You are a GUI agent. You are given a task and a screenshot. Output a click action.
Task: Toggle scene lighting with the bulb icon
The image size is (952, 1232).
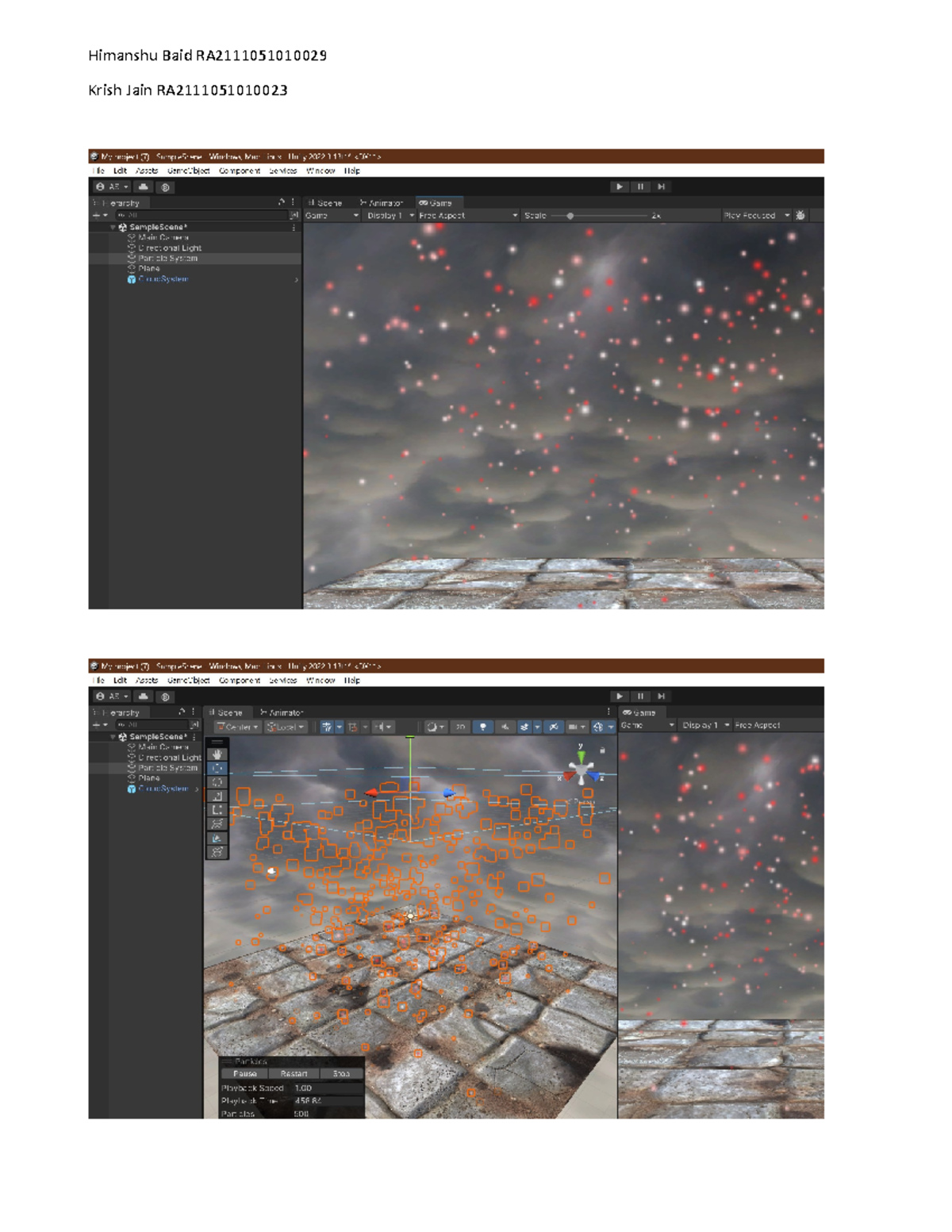(x=482, y=727)
